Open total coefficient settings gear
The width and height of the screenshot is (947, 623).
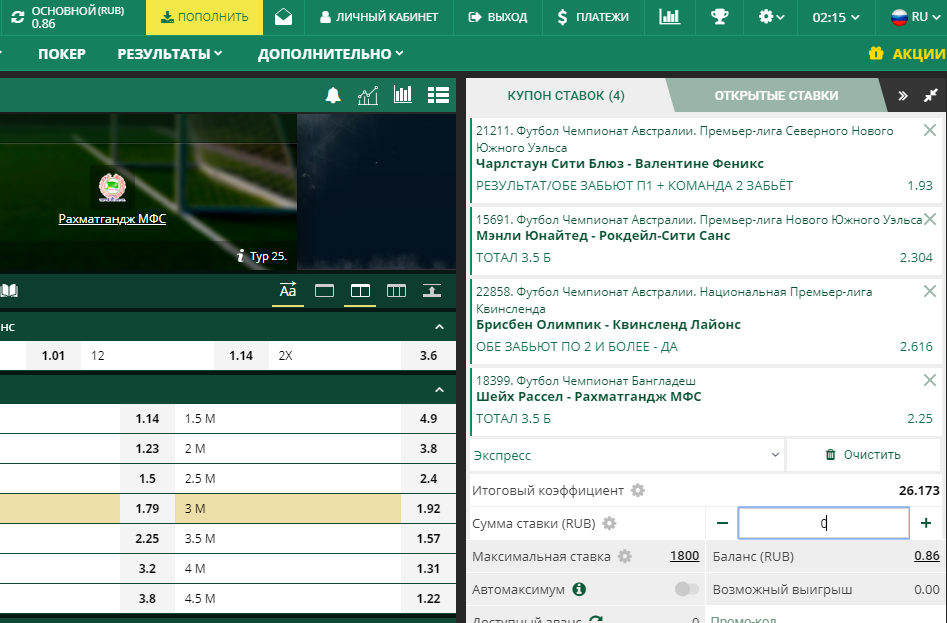[x=638, y=490]
